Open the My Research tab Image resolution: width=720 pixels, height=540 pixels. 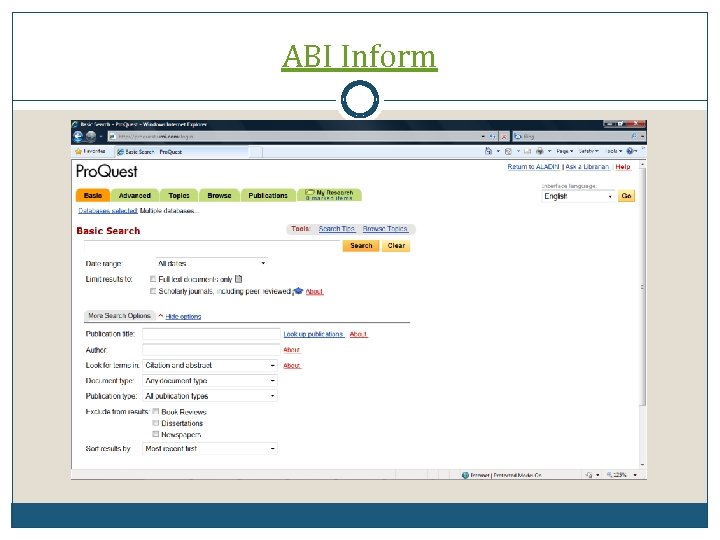coord(329,195)
